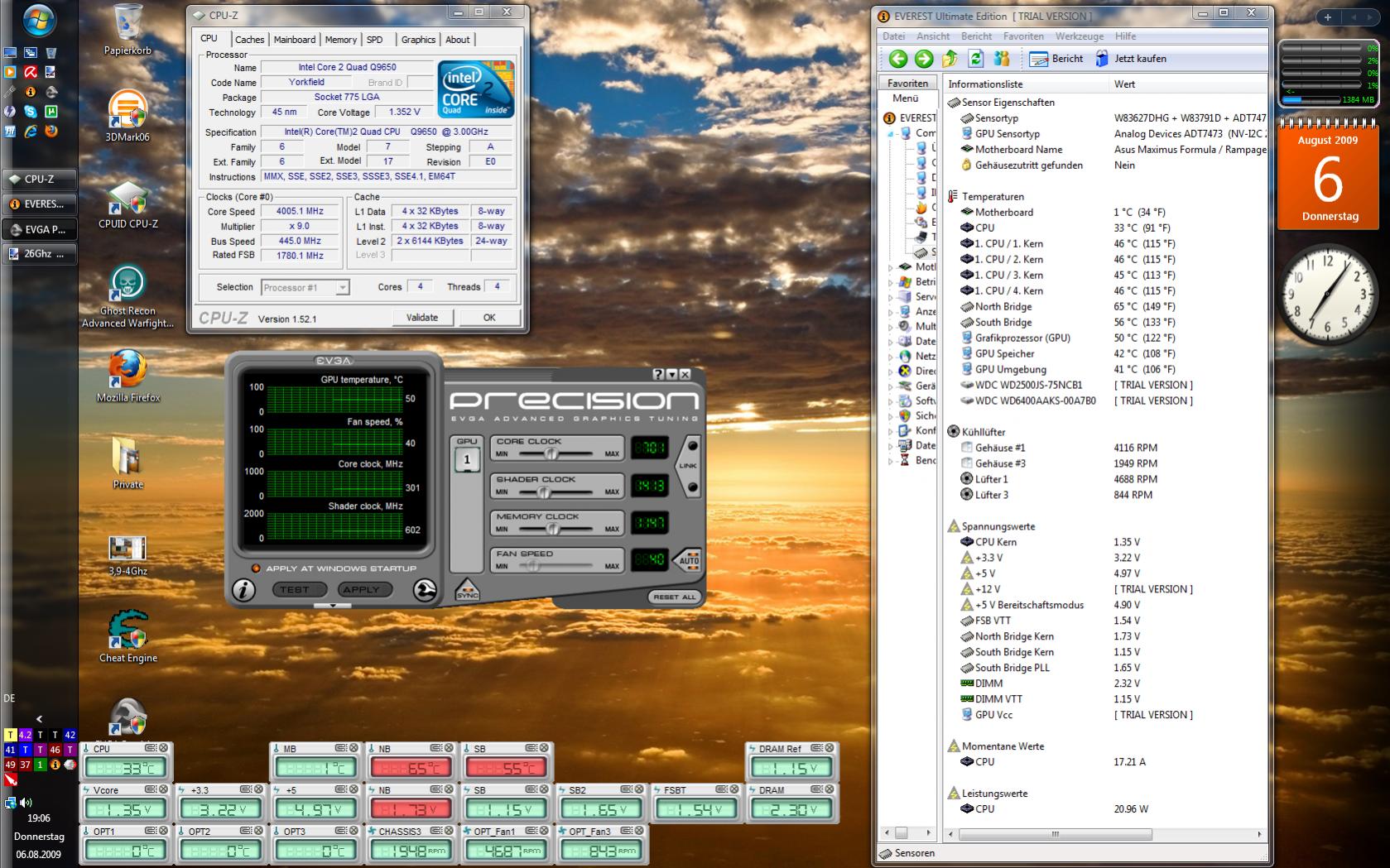Click the info button in EVGA Precision

[243, 589]
